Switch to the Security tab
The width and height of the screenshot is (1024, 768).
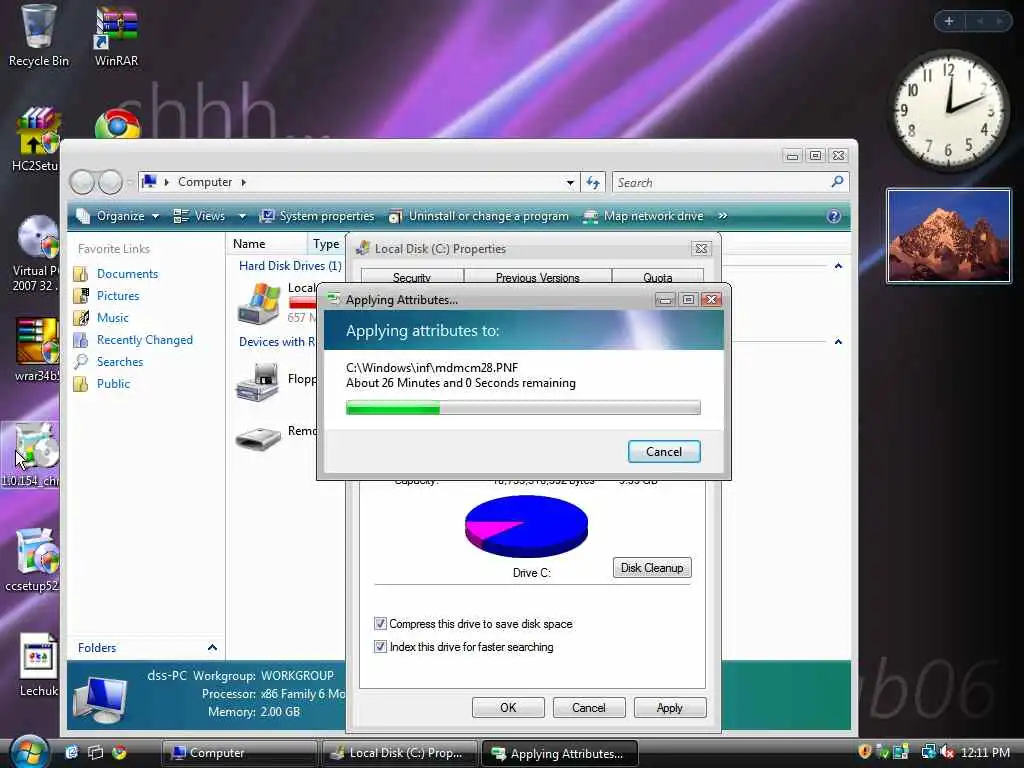(412, 277)
